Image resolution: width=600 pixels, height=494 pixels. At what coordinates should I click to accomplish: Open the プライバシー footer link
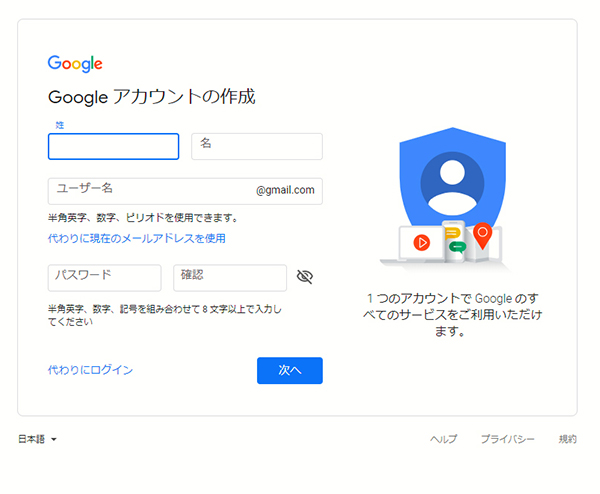tap(507, 439)
